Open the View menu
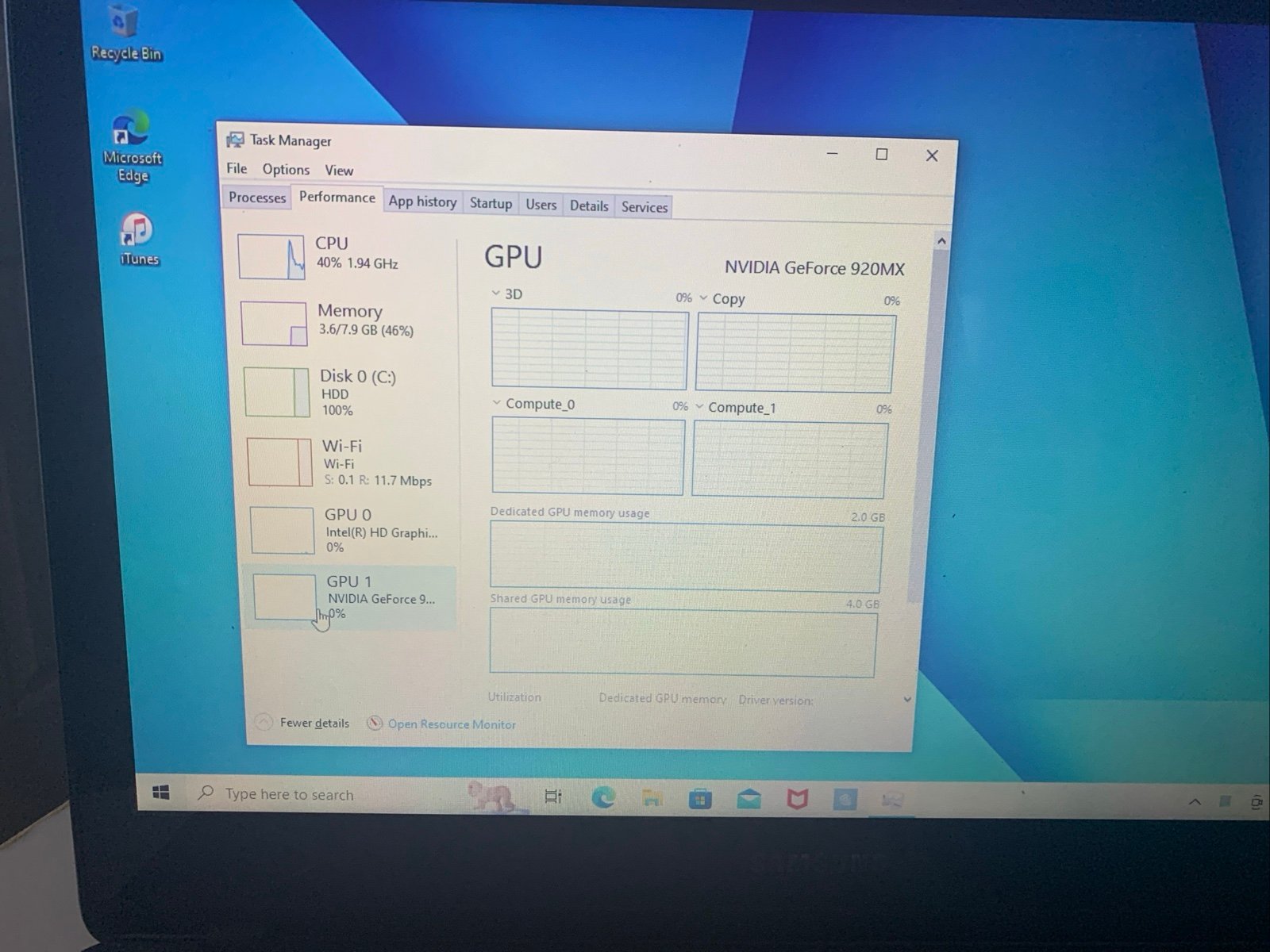The image size is (1270, 952). pos(339,170)
